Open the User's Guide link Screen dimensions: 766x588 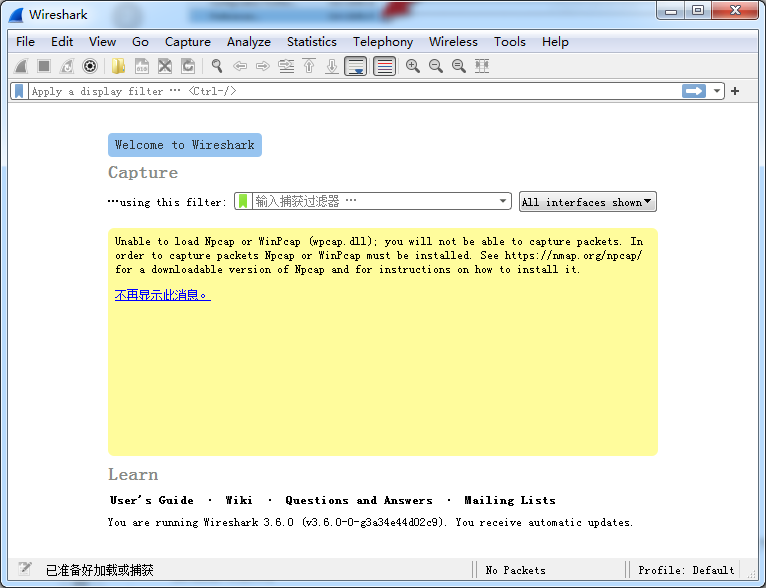click(x=151, y=500)
